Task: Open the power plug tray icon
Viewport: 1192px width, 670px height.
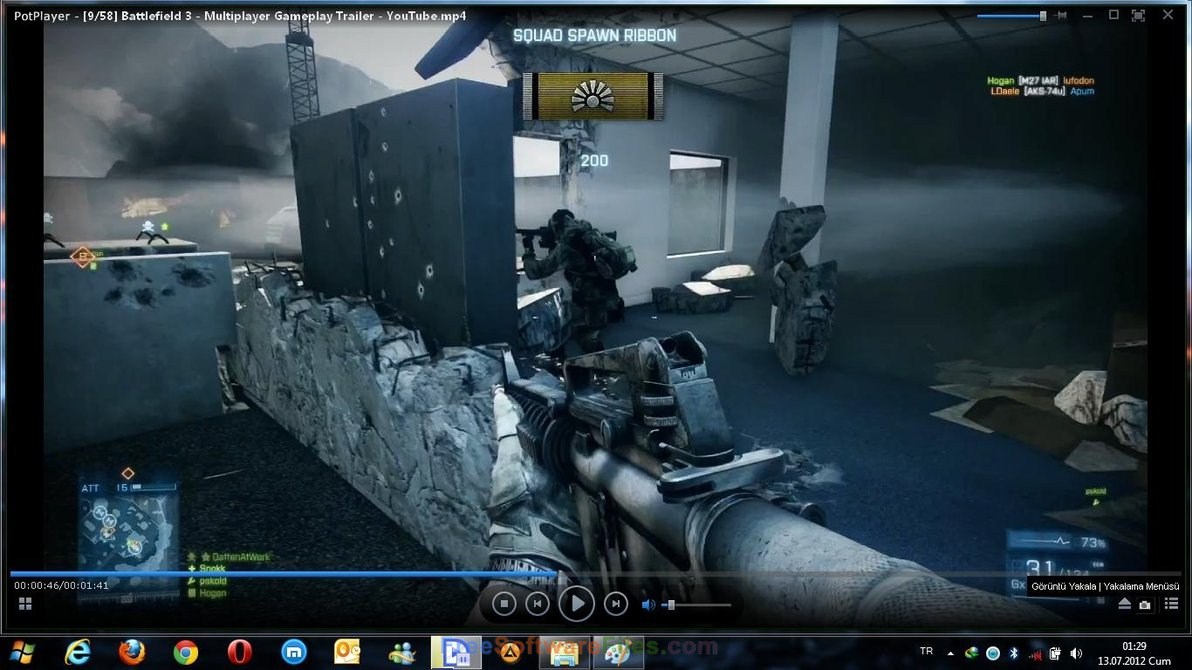Action: 1054,653
